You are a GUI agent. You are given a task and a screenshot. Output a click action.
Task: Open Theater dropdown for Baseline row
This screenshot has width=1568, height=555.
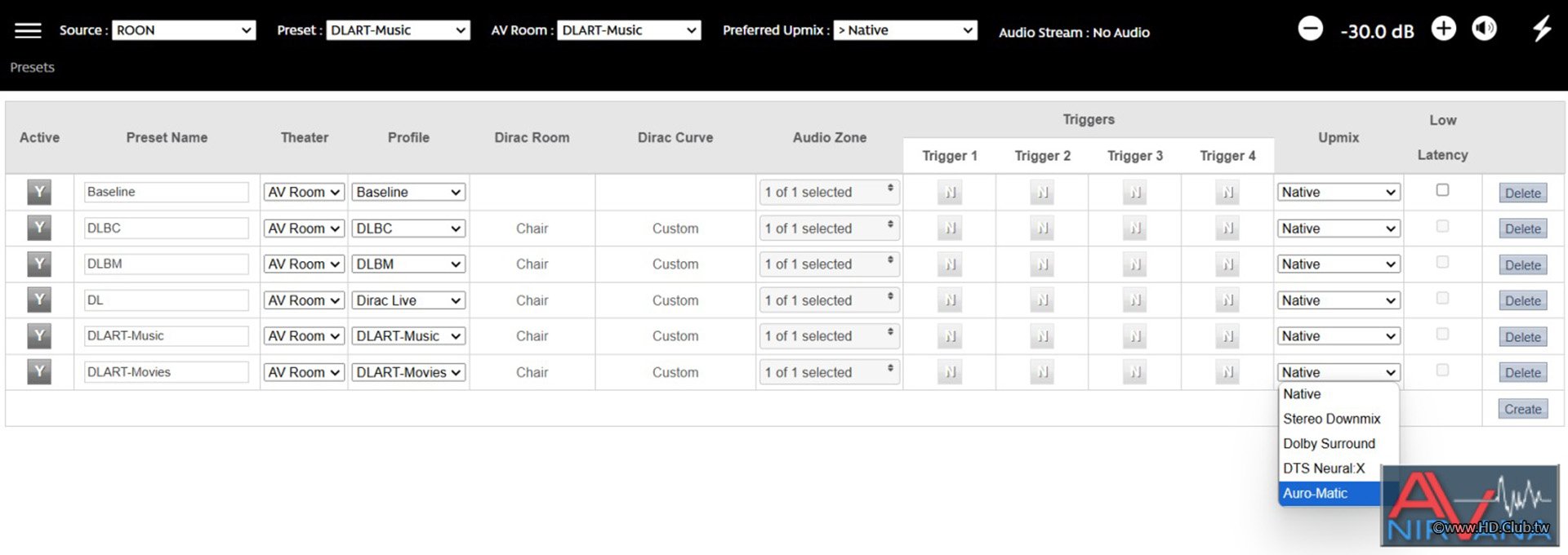click(304, 192)
